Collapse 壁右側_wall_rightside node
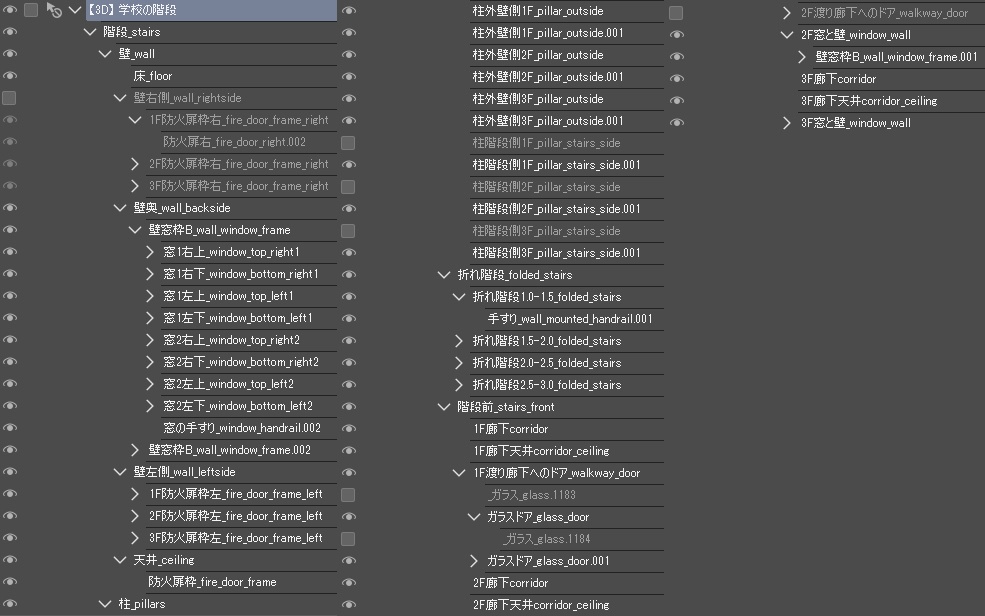Screen dimensions: 985x616 (x=120, y=97)
